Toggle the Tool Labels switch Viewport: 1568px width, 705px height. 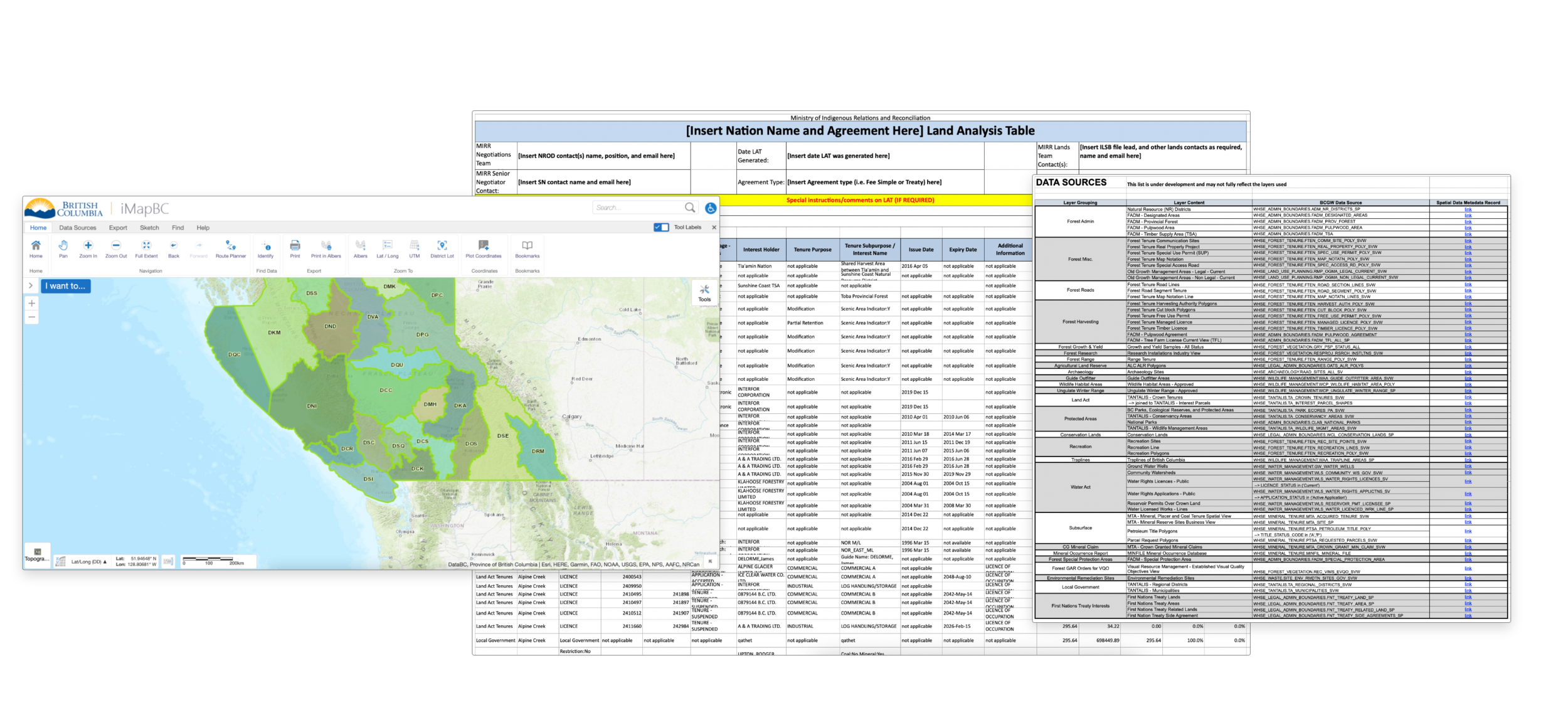pyautogui.click(x=661, y=227)
